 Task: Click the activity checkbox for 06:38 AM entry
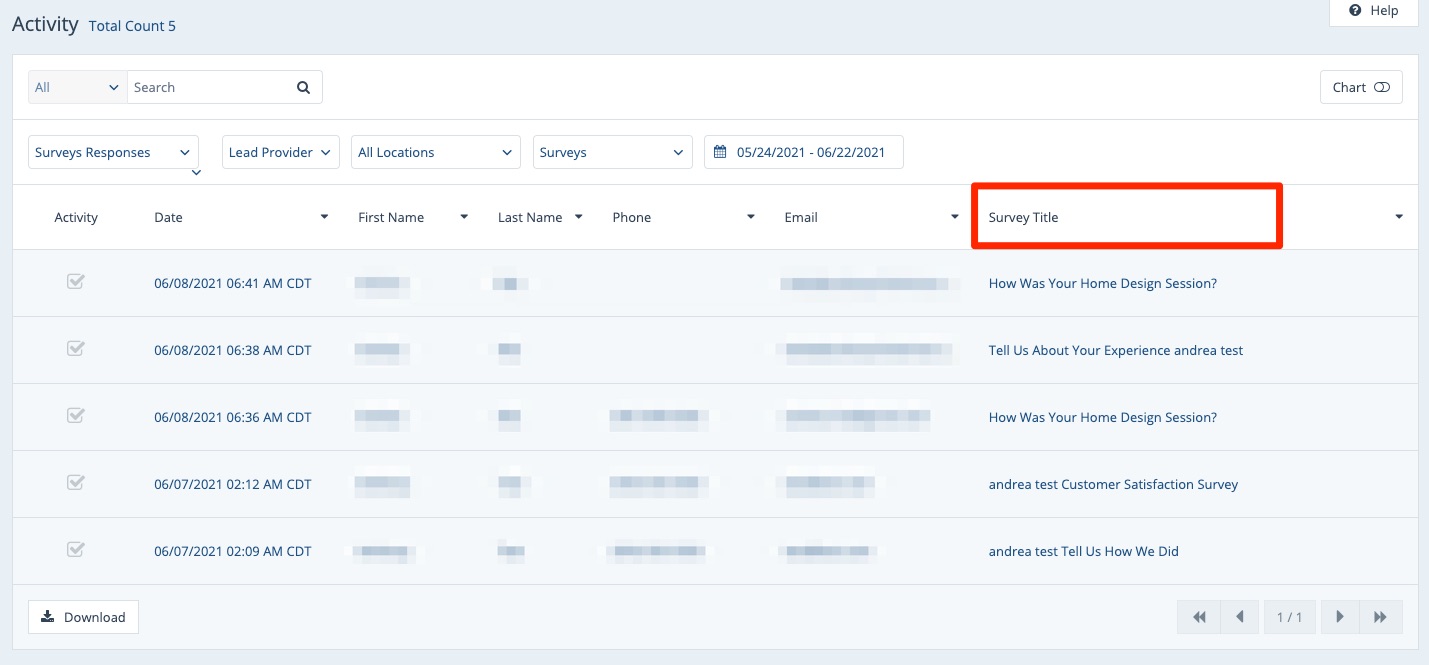click(x=75, y=349)
